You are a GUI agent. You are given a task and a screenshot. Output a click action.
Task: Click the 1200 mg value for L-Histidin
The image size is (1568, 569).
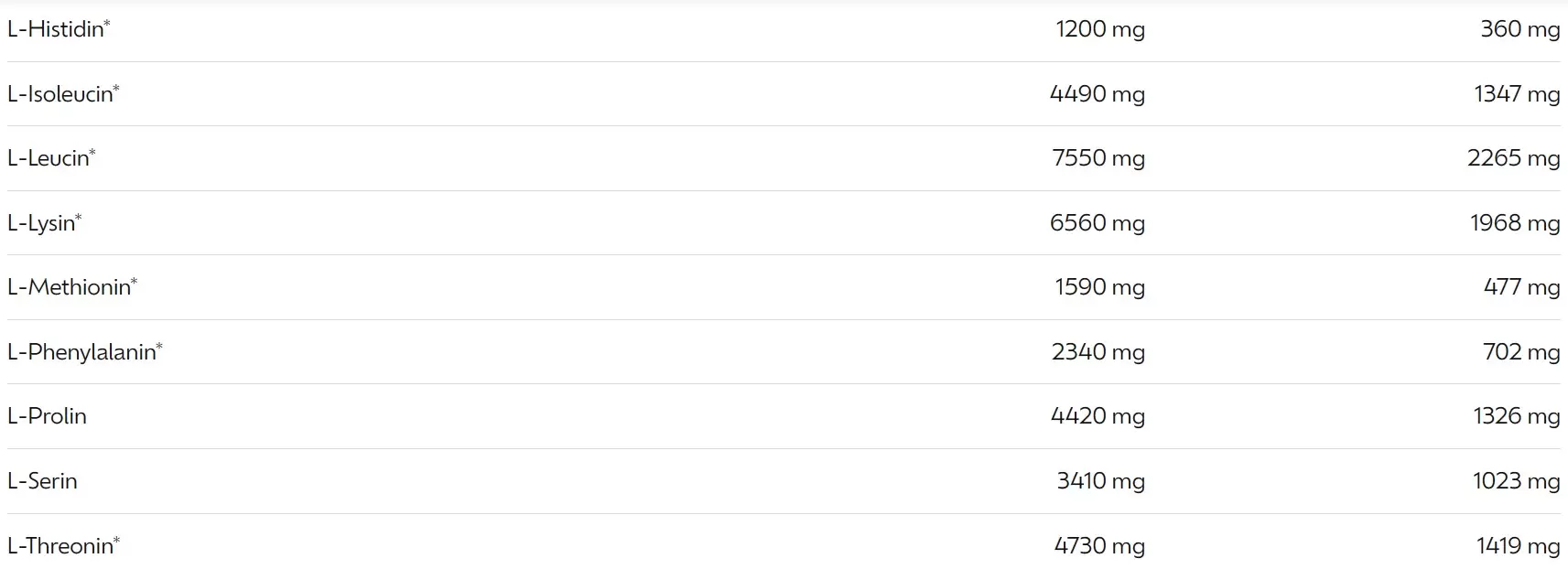click(1100, 29)
